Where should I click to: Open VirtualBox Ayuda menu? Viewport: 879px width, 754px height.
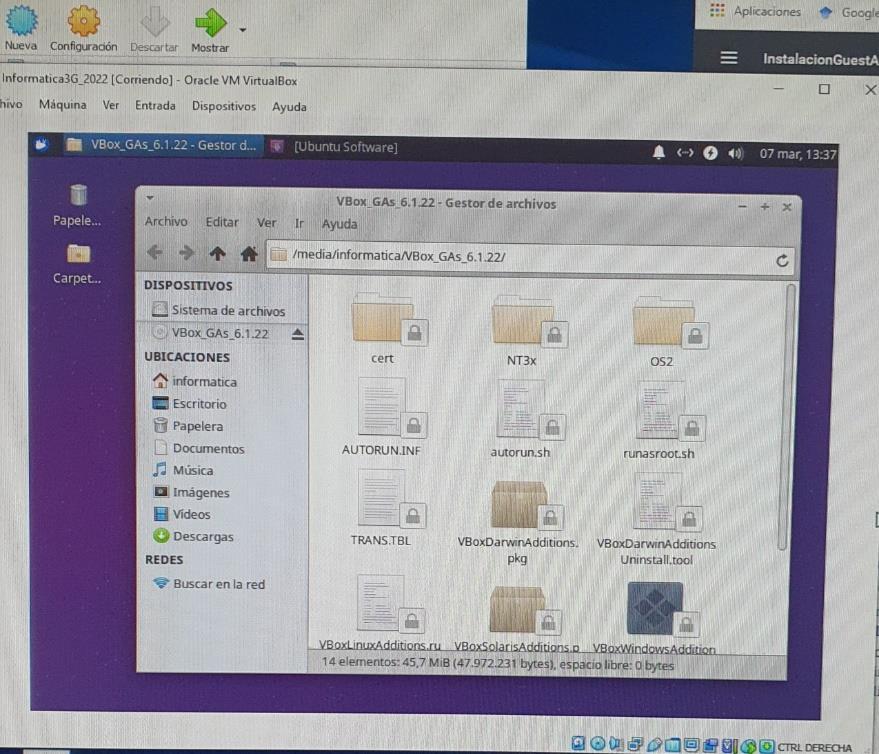click(x=289, y=107)
